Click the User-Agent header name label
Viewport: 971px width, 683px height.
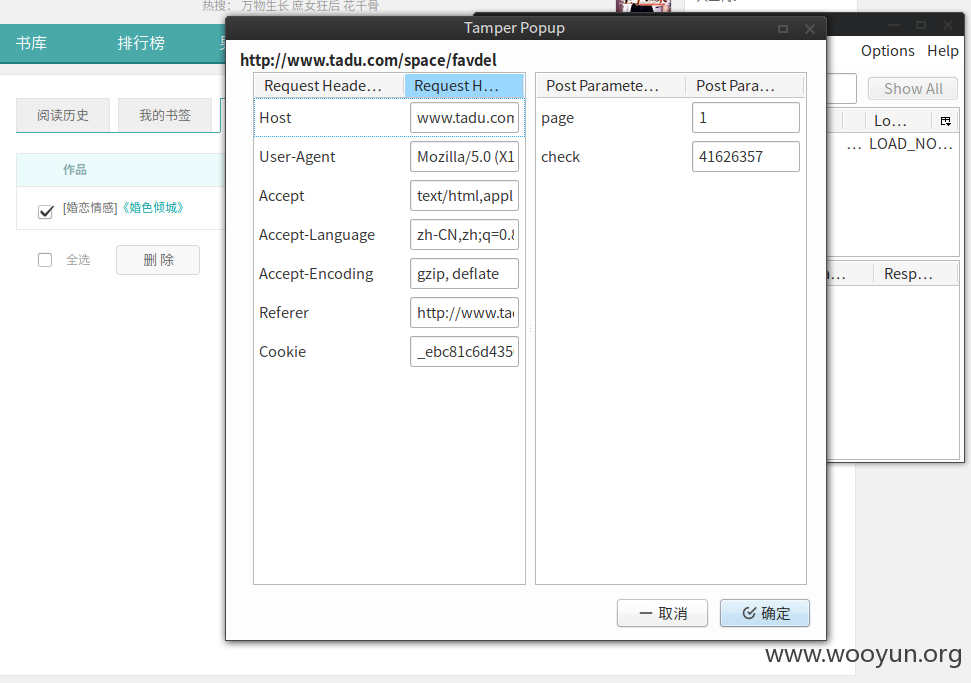pyautogui.click(x=297, y=157)
